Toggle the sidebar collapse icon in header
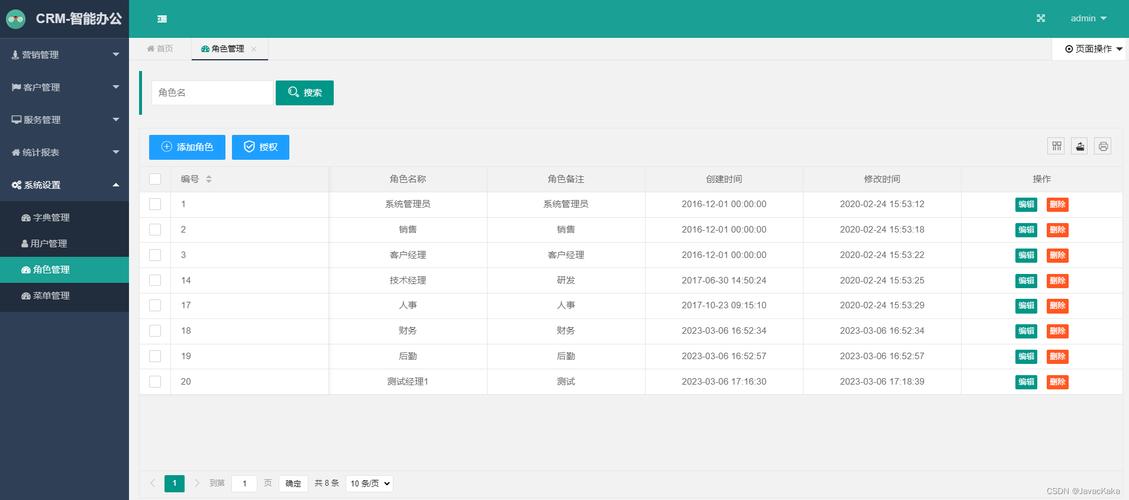Screen dimensions: 1129x500 162,19
